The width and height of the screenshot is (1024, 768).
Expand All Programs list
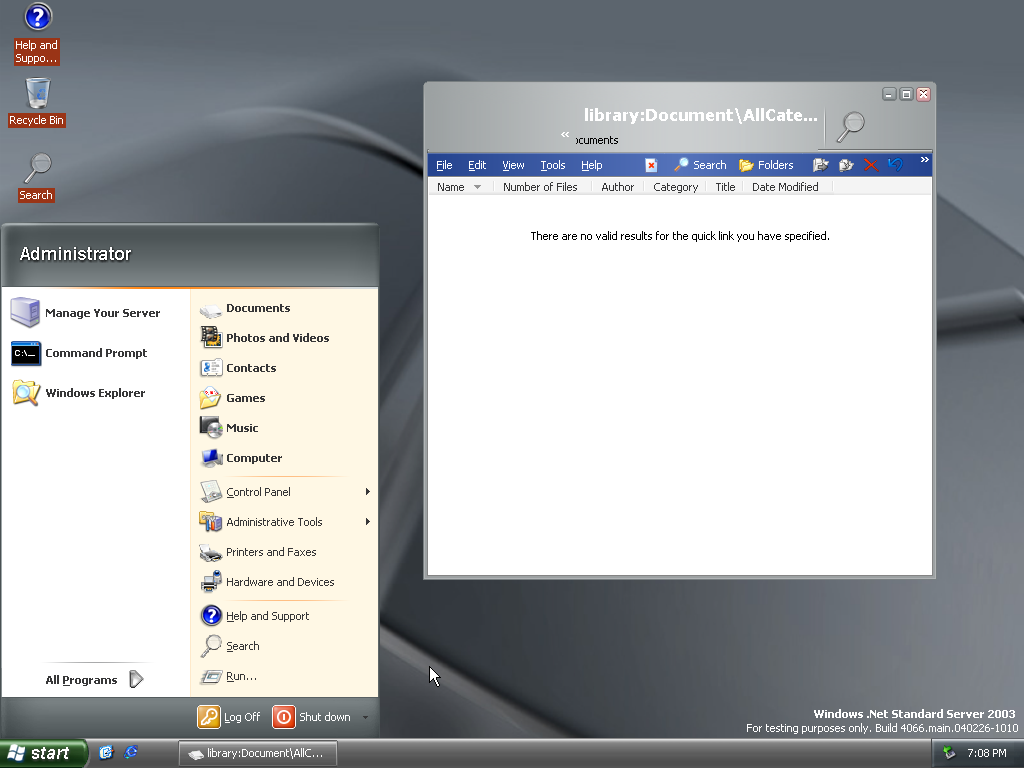[x=95, y=680]
